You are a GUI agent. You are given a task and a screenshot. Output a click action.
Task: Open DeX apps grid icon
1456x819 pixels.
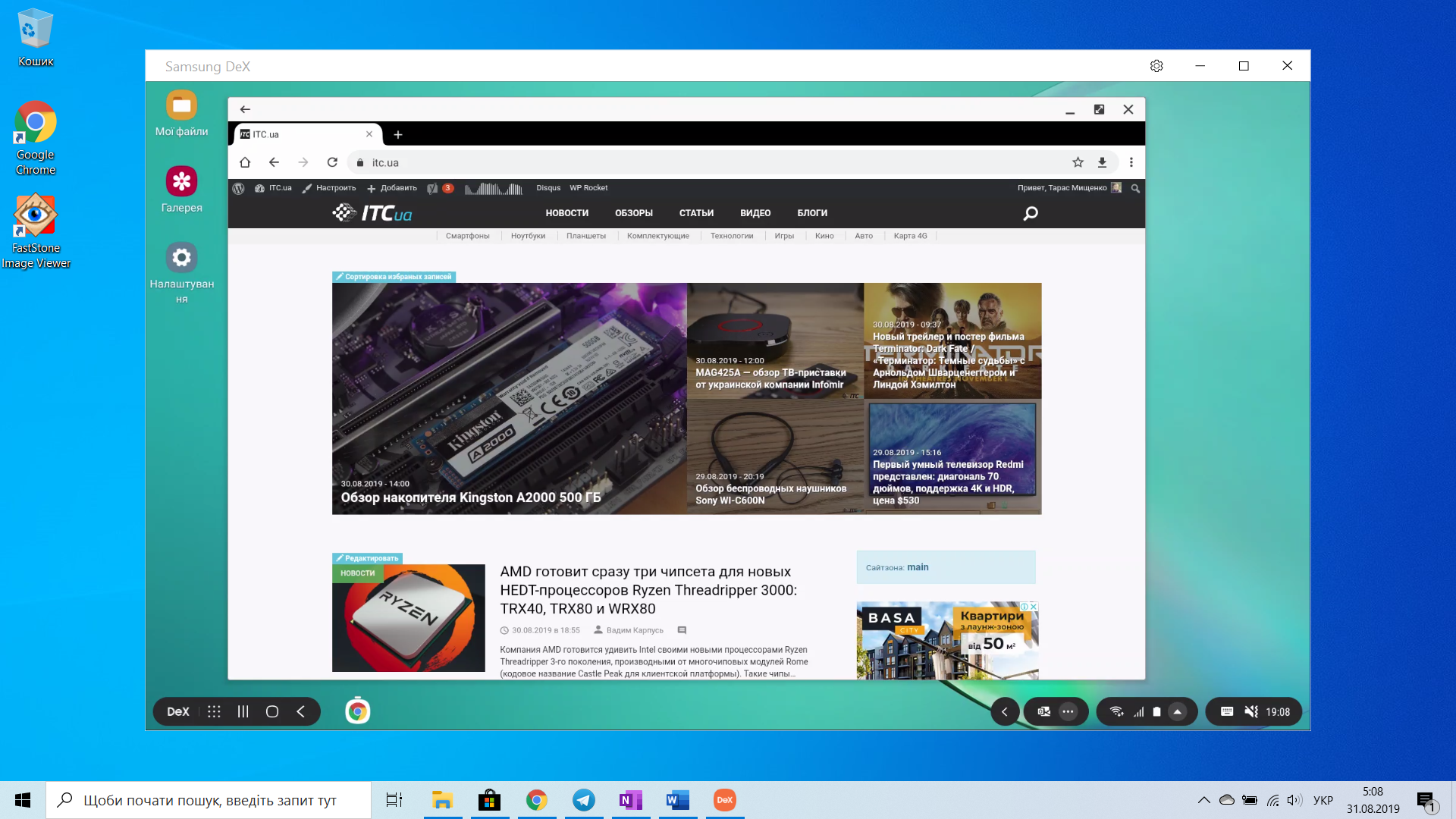point(214,711)
